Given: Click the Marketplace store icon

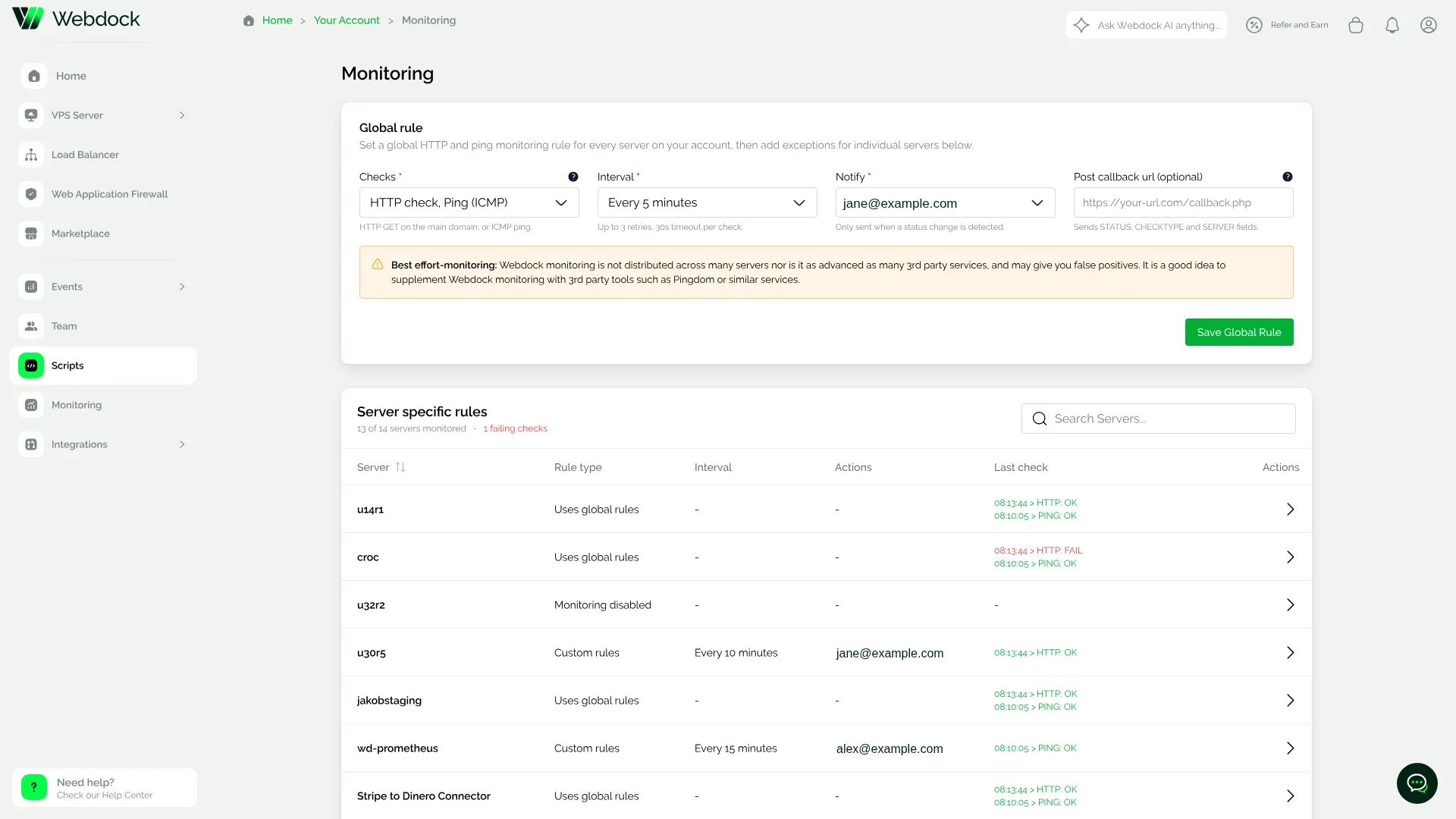Looking at the screenshot, I should tap(31, 234).
